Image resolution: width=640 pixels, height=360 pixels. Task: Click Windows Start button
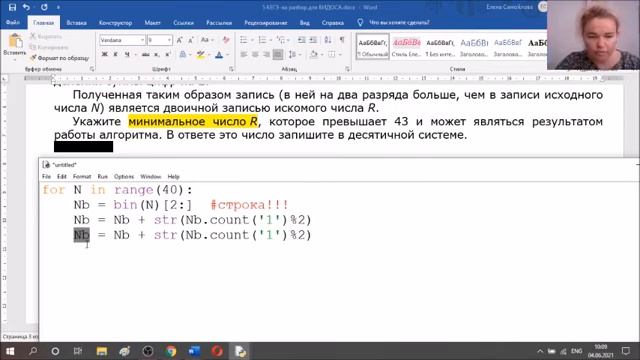pyautogui.click(x=10, y=351)
